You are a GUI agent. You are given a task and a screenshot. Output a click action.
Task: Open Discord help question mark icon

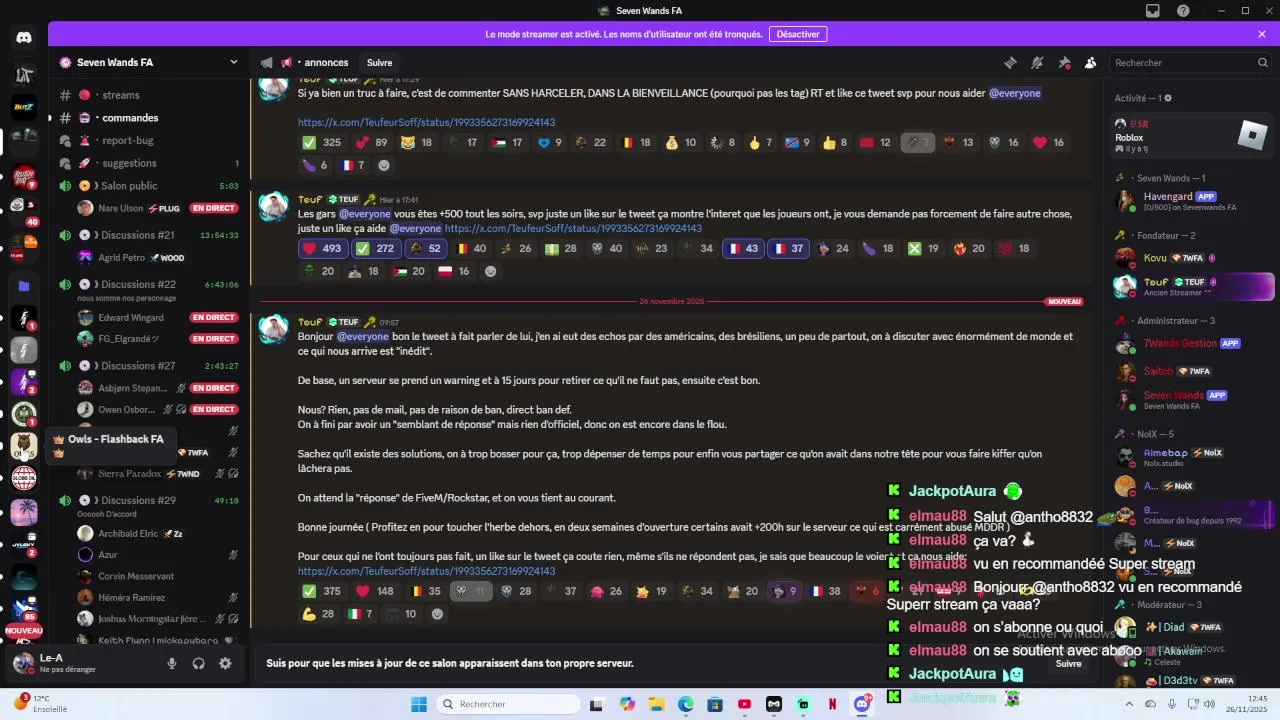1183,11
